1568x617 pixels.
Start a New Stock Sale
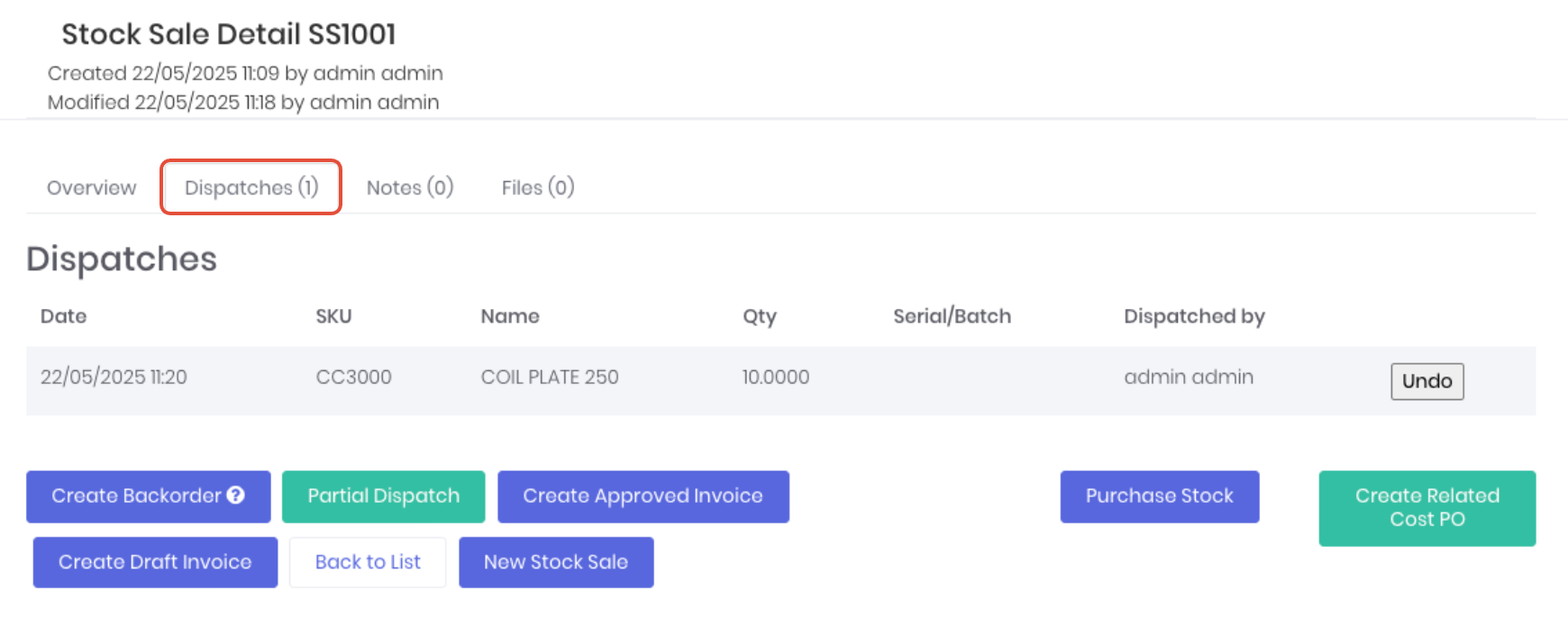(x=556, y=562)
